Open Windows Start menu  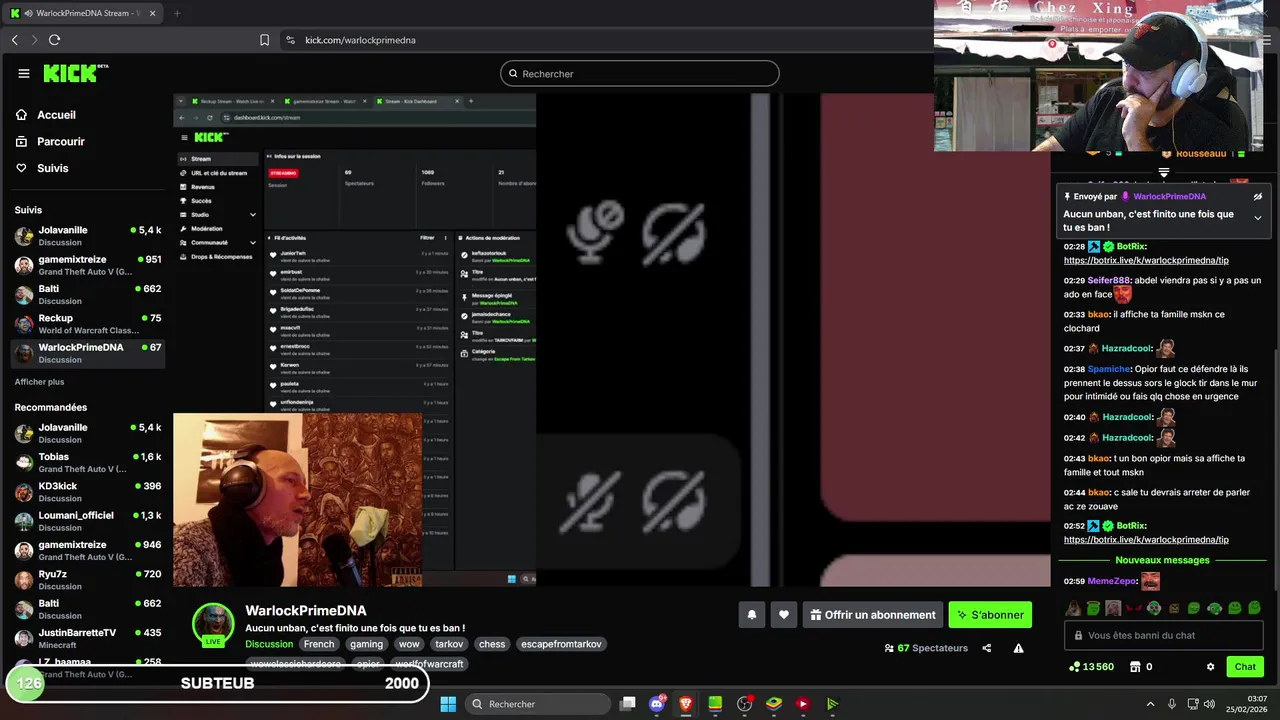(448, 704)
